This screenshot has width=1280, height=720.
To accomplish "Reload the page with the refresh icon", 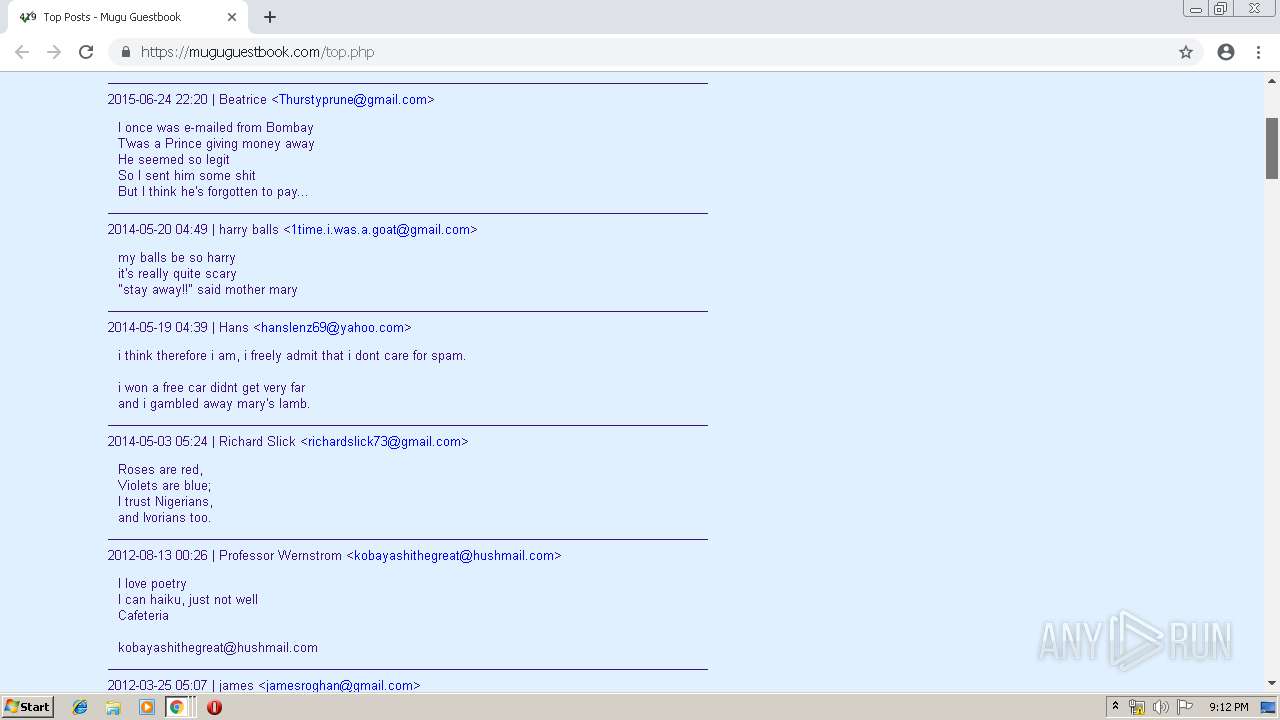I will tap(86, 52).
